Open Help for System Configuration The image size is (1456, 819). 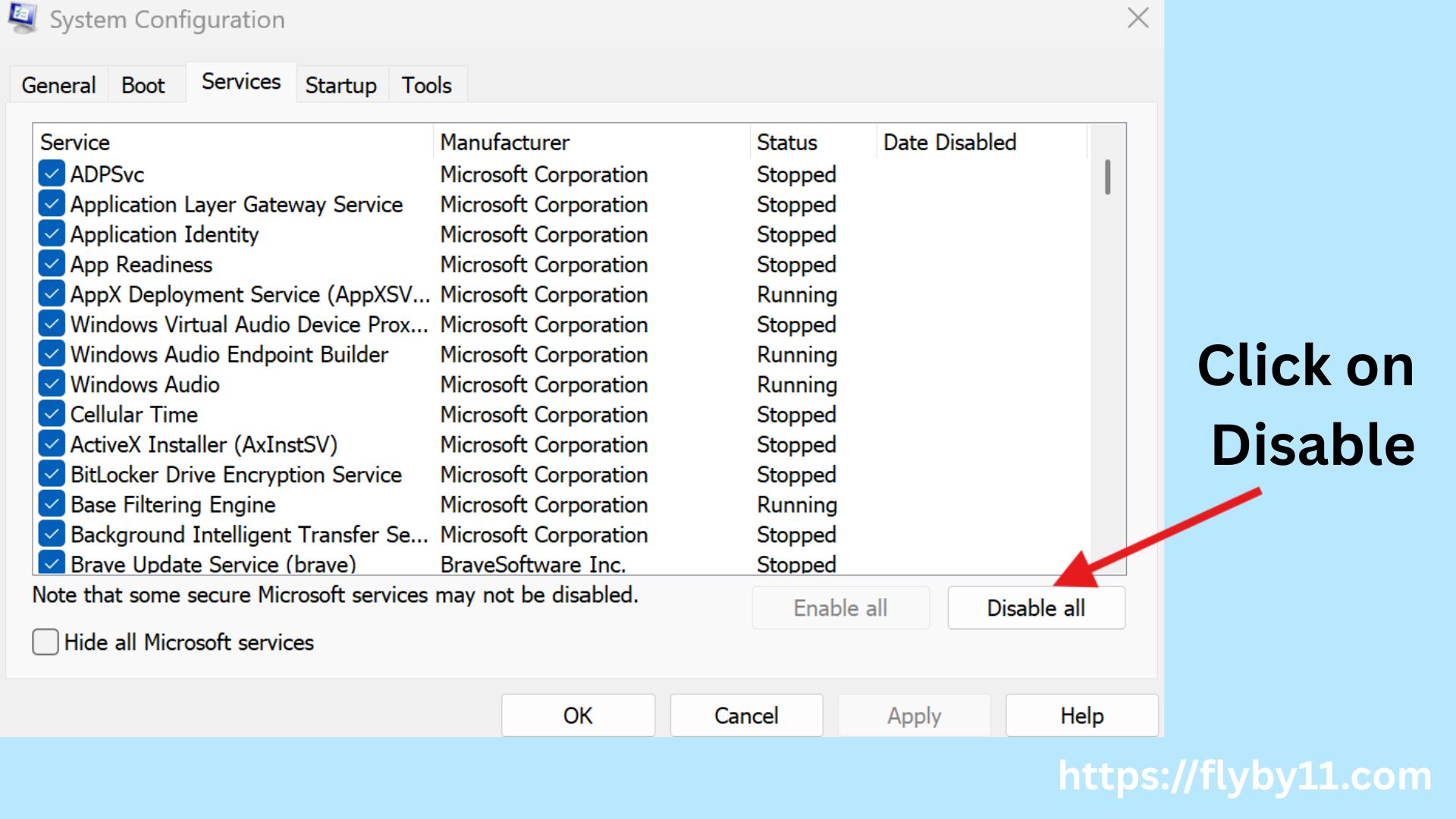[1081, 715]
